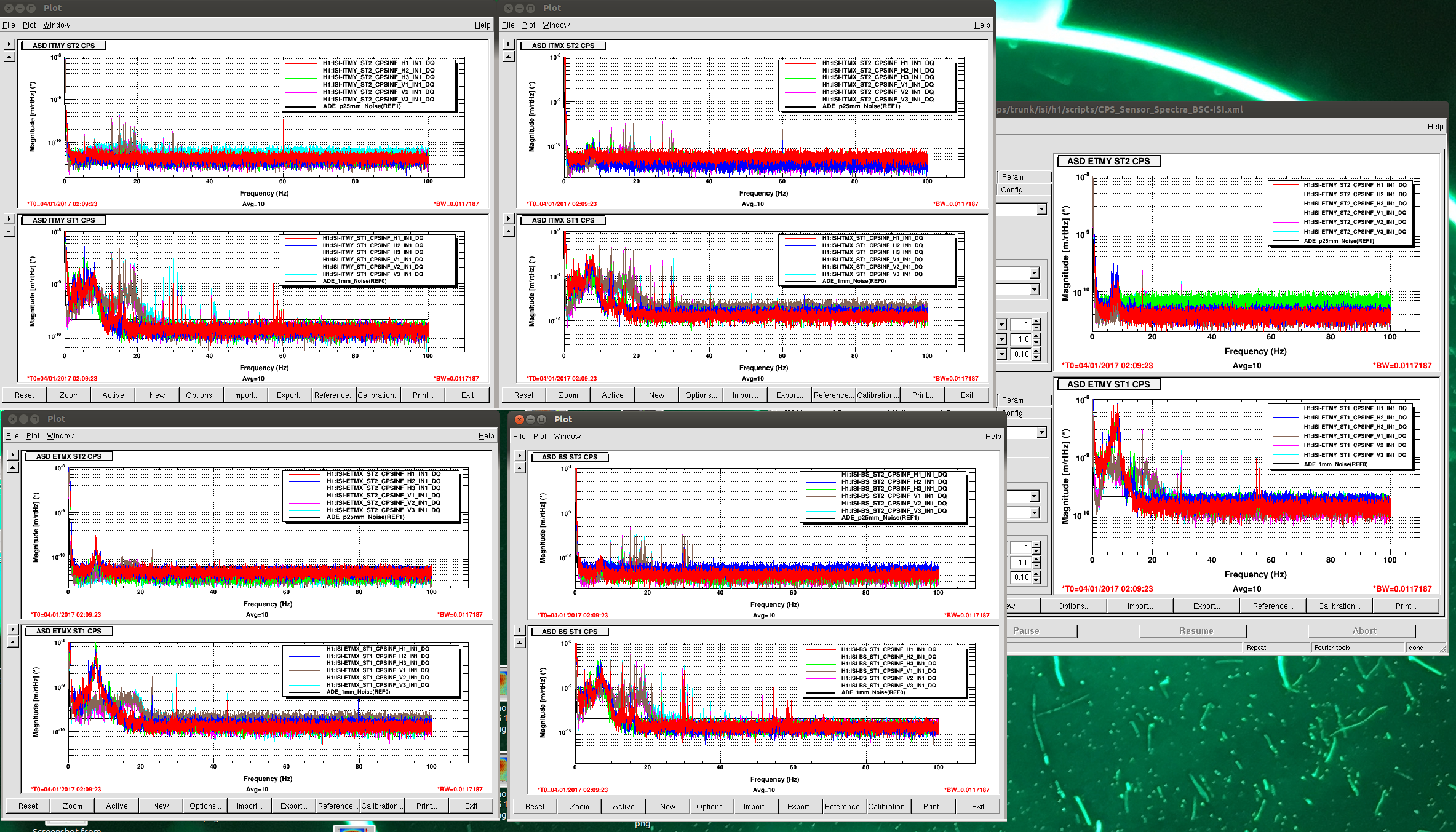
Task: Click the 1.0 input field beside ETMY ST2 plot
Action: tap(1021, 339)
